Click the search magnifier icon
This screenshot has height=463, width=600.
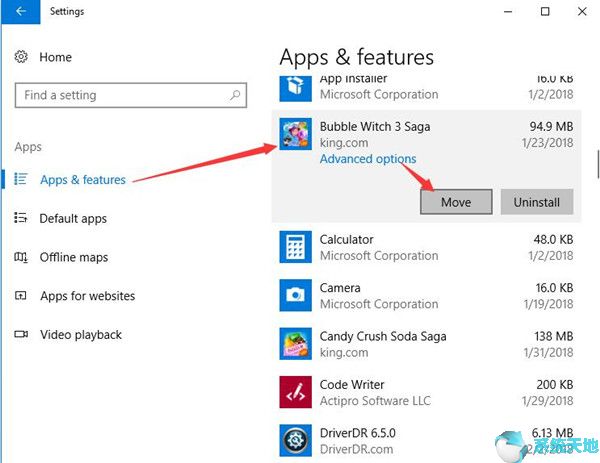[x=236, y=95]
